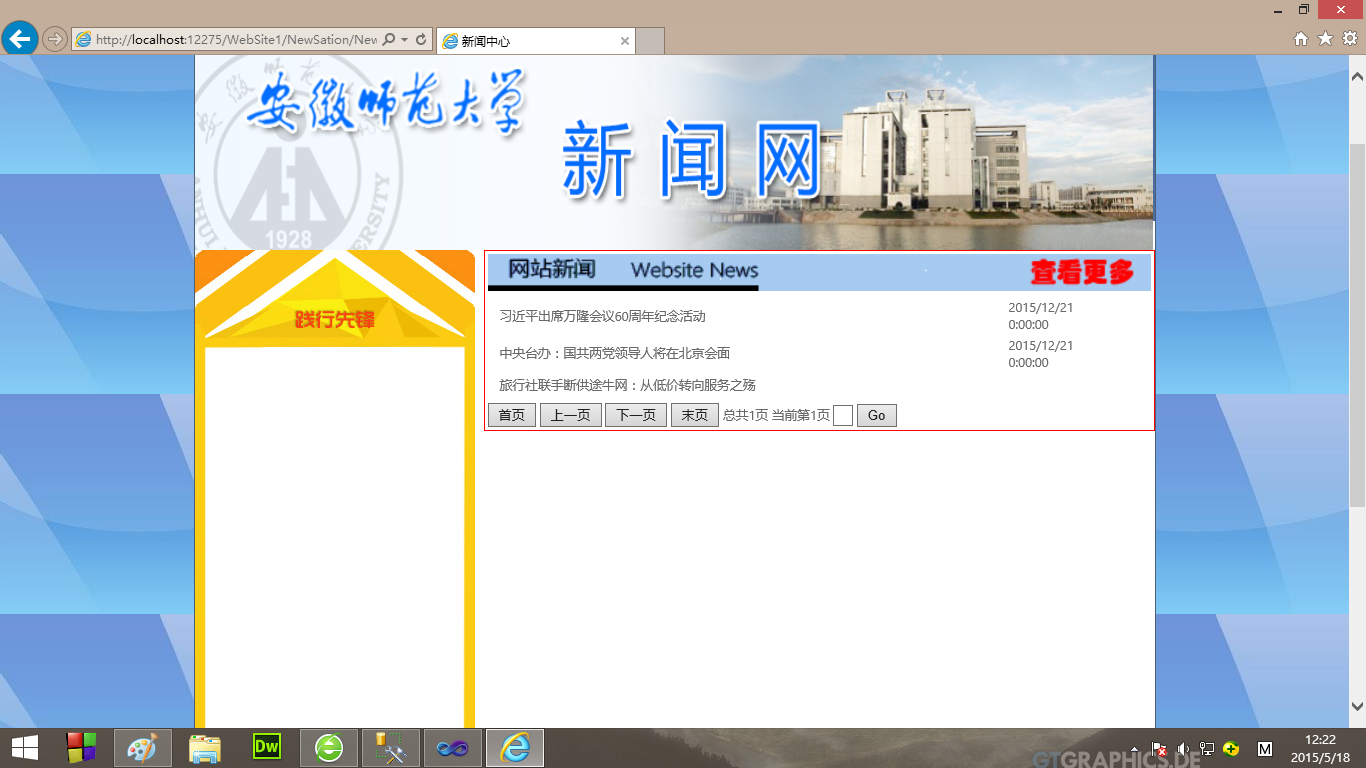Open the Visual Studio infinity icon

pos(453,747)
